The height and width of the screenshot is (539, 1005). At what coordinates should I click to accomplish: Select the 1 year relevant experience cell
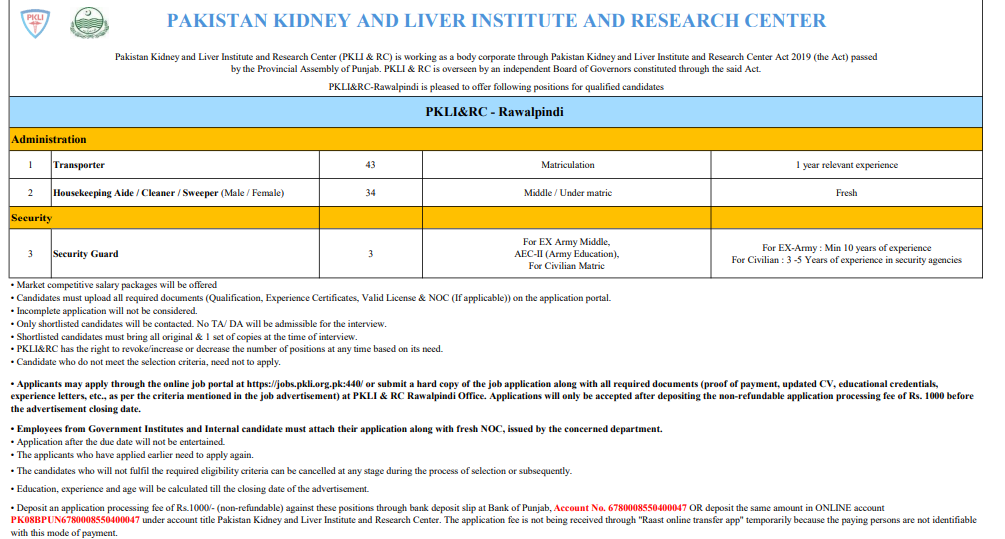coord(846,165)
